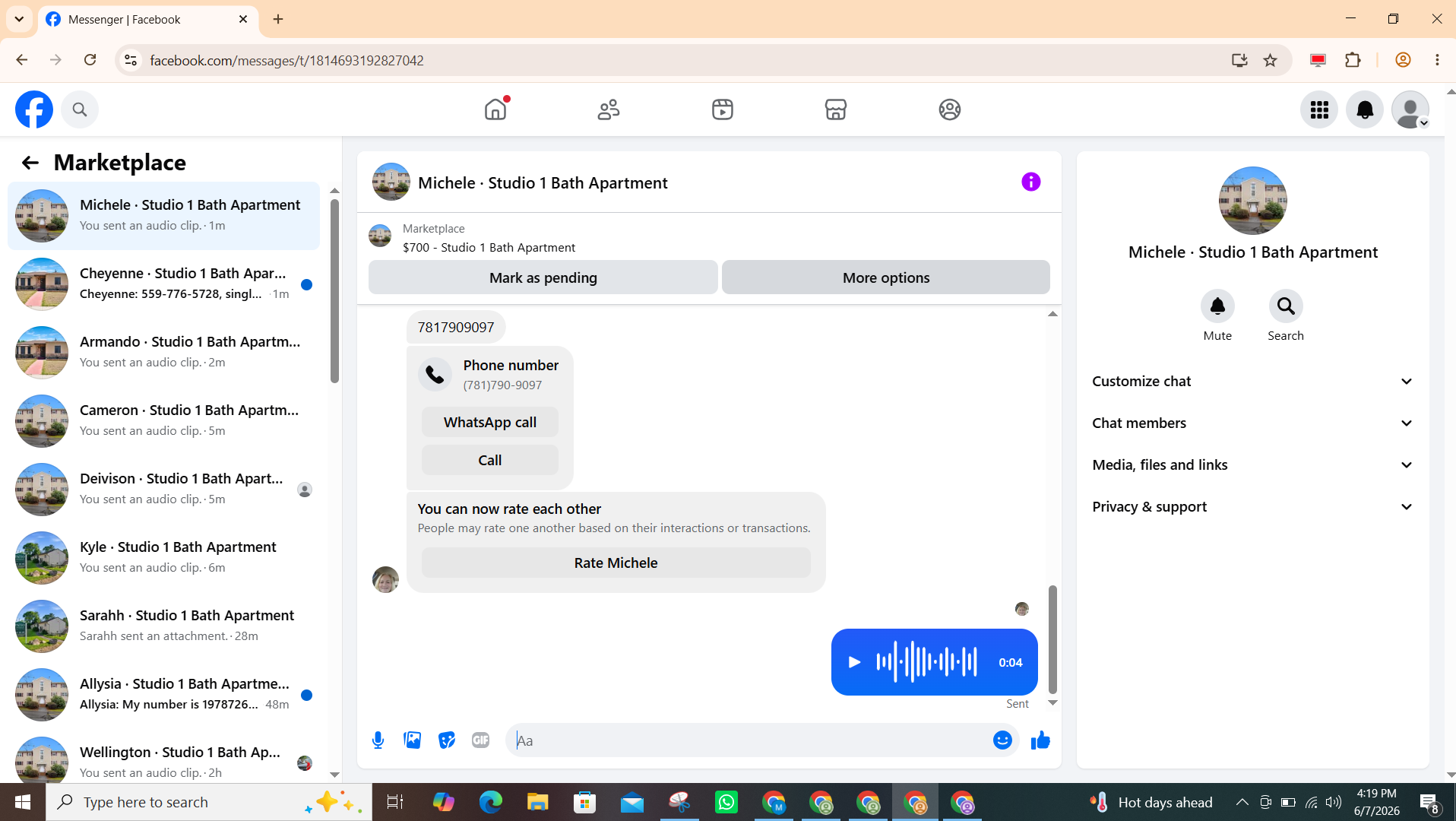Click the message text field

pyautogui.click(x=749, y=740)
